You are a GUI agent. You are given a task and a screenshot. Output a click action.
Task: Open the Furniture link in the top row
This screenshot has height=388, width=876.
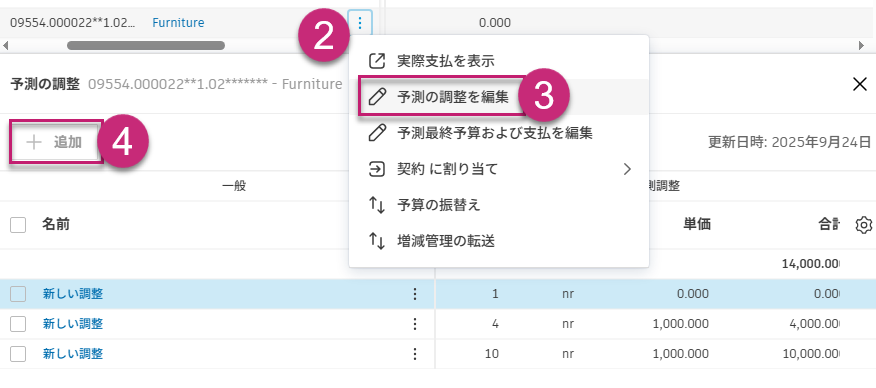[178, 23]
